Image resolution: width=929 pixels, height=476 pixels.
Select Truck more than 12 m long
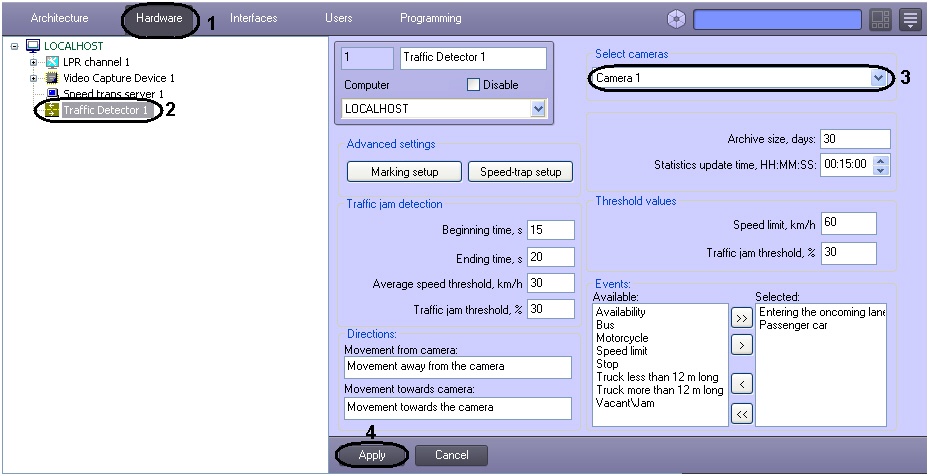click(659, 390)
